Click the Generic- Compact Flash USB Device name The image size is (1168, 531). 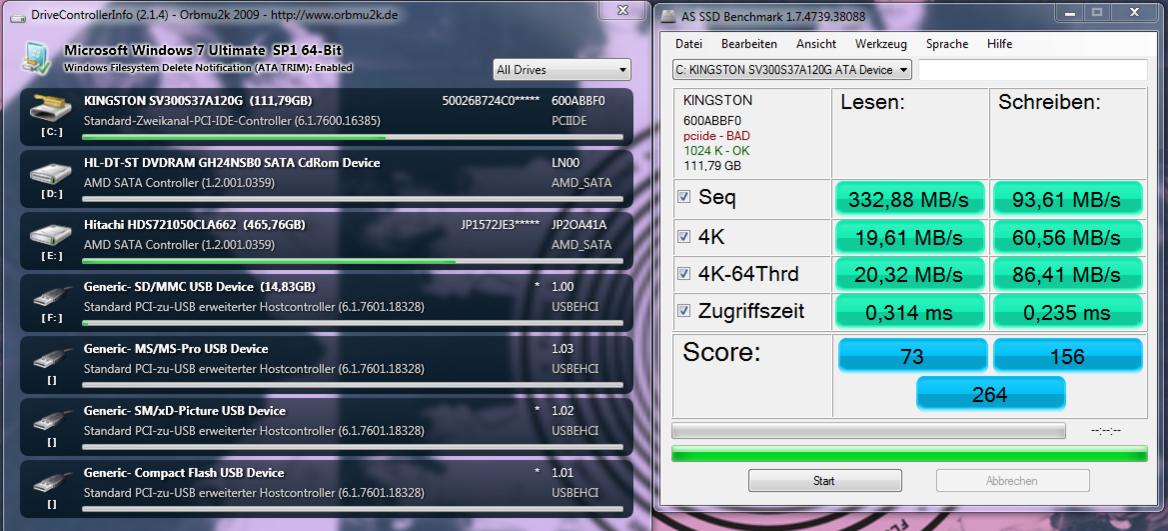(184, 472)
